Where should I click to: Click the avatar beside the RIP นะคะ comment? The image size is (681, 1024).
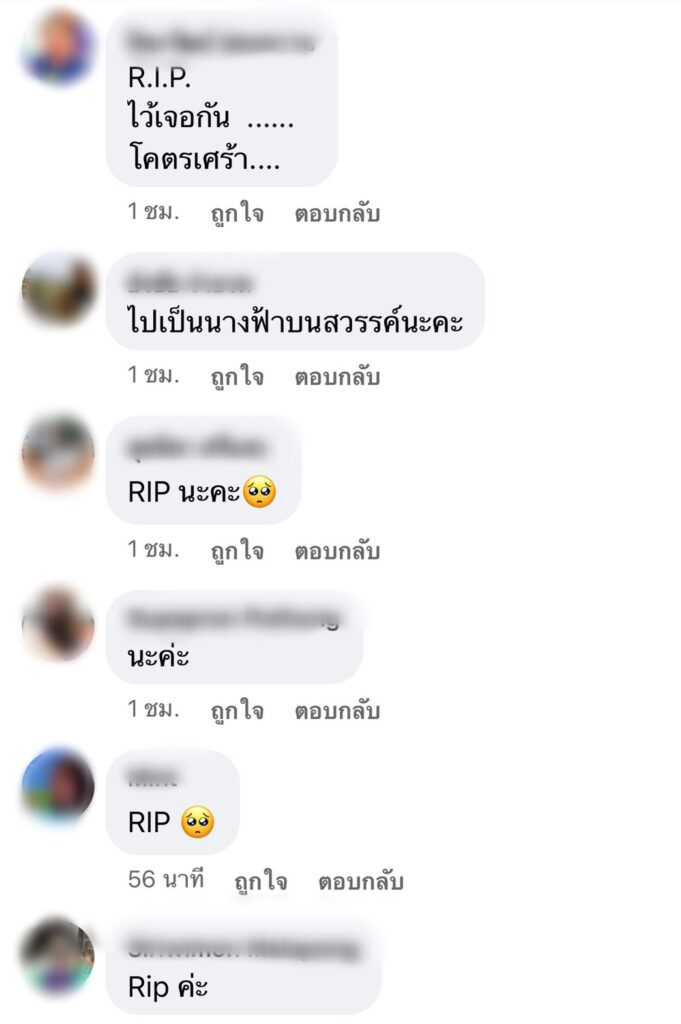pos(58,452)
